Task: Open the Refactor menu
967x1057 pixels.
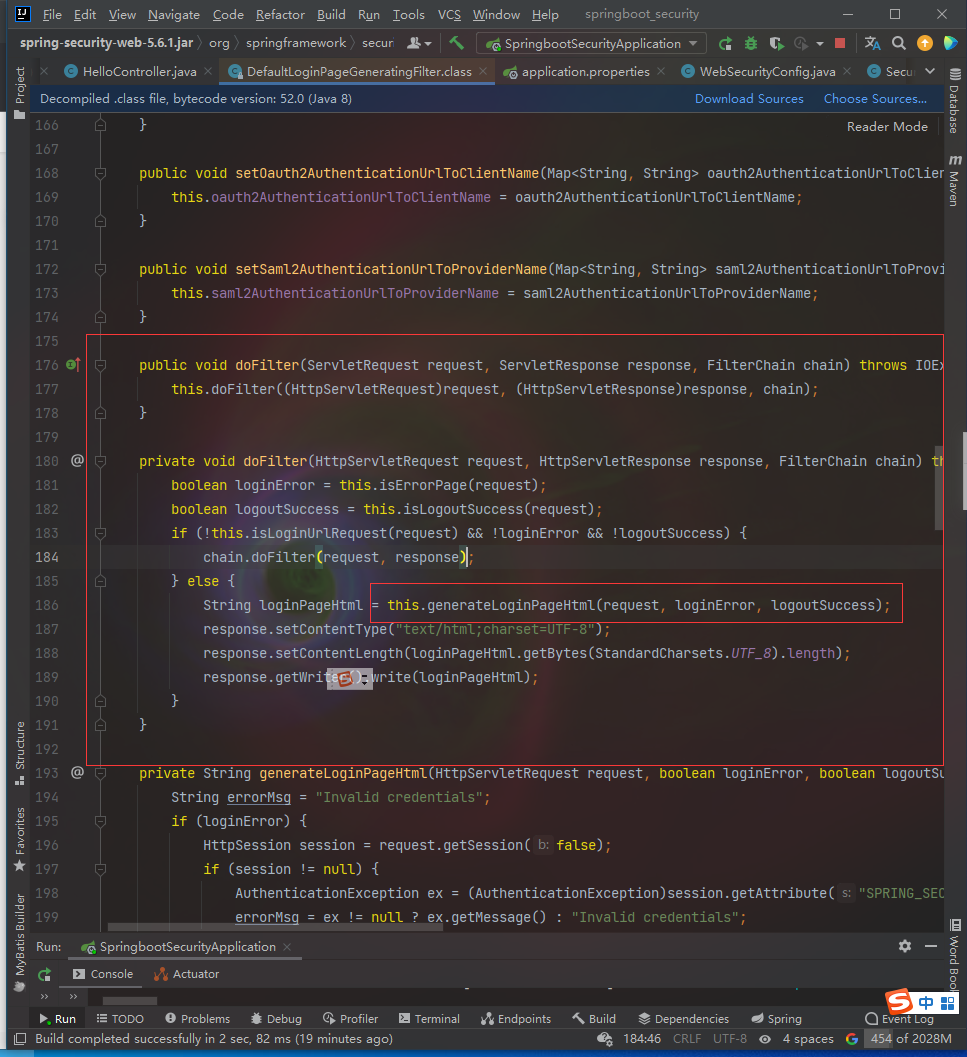Action: tap(280, 14)
